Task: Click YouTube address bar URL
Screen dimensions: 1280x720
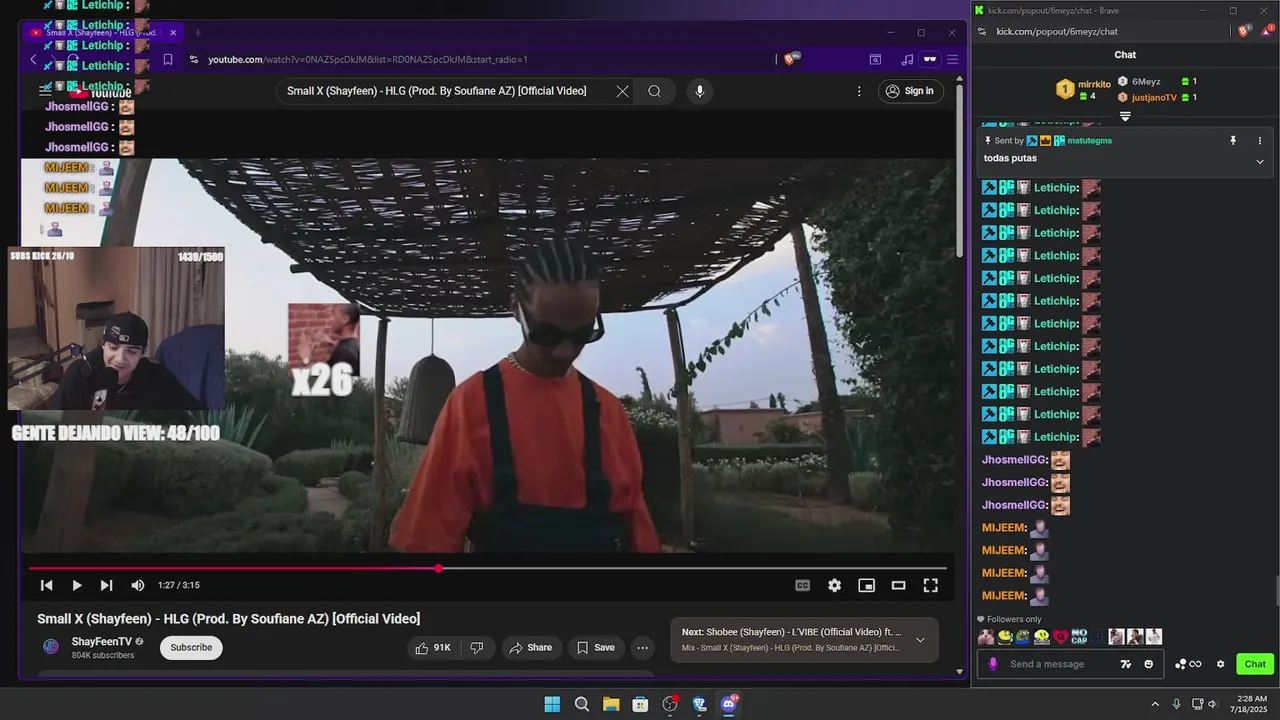Action: coord(368,59)
